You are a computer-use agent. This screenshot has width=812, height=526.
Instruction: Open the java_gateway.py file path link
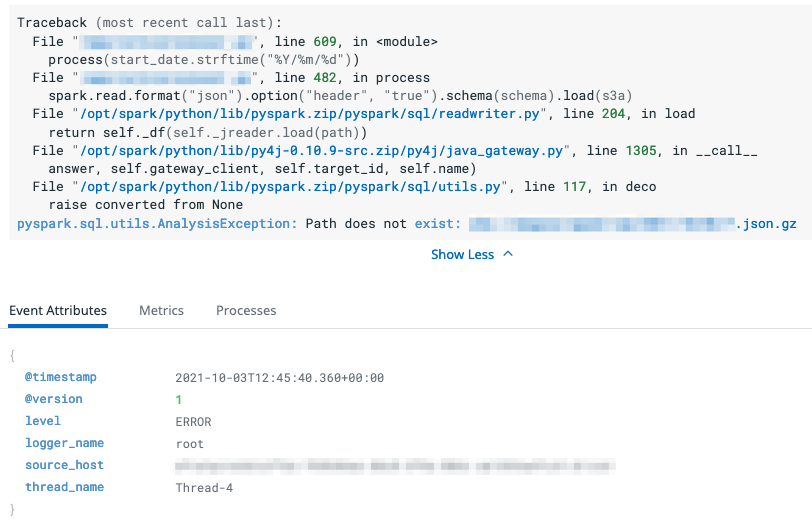pyautogui.click(x=321, y=151)
